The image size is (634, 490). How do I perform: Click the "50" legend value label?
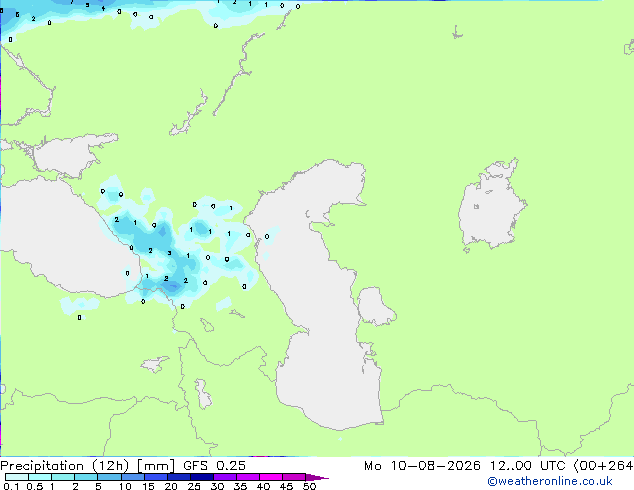[310, 486]
